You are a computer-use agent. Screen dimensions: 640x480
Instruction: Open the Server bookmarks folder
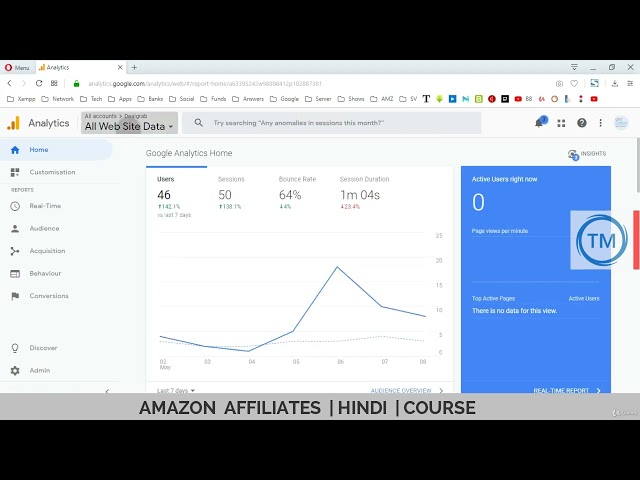(x=318, y=99)
